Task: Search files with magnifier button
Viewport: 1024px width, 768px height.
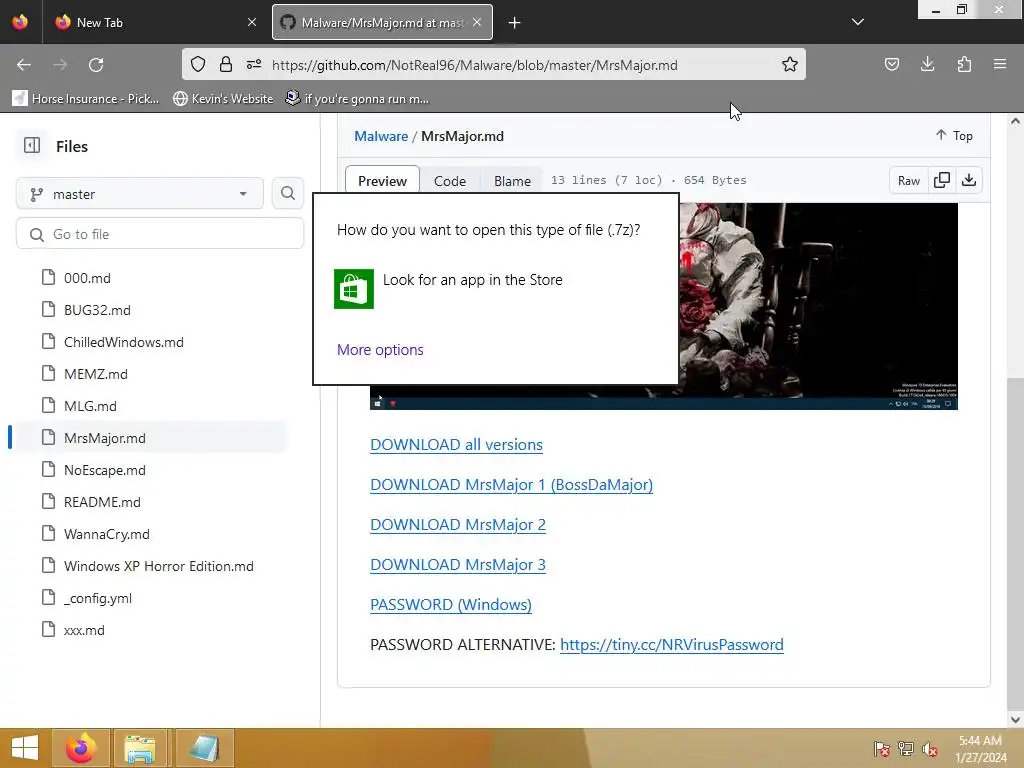Action: [x=287, y=193]
